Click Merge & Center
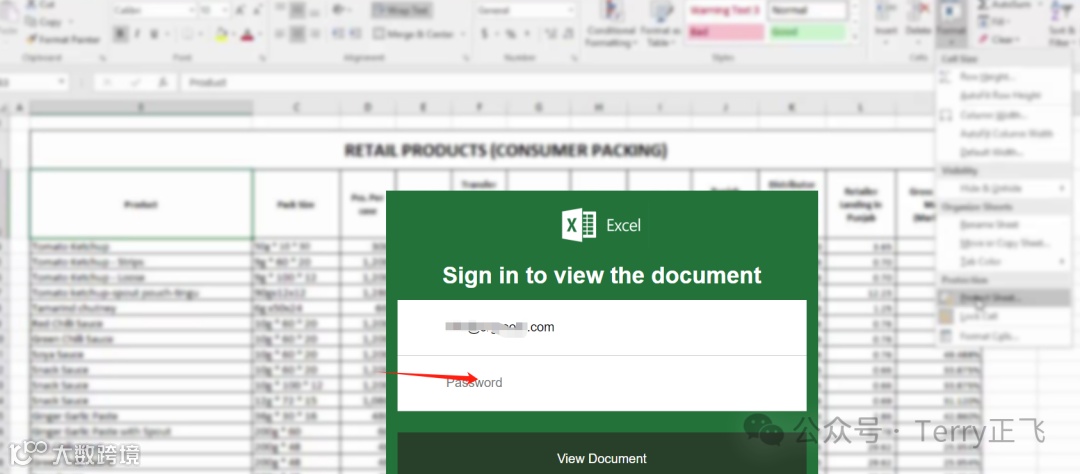 (413, 34)
